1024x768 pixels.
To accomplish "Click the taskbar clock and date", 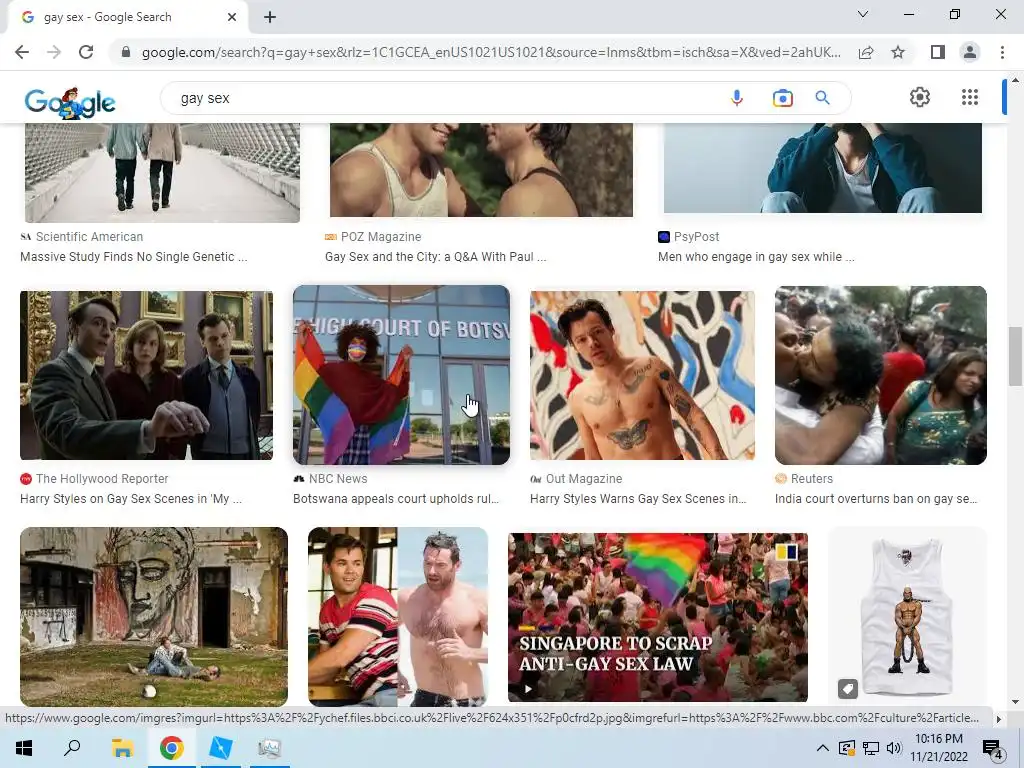I will (938, 748).
